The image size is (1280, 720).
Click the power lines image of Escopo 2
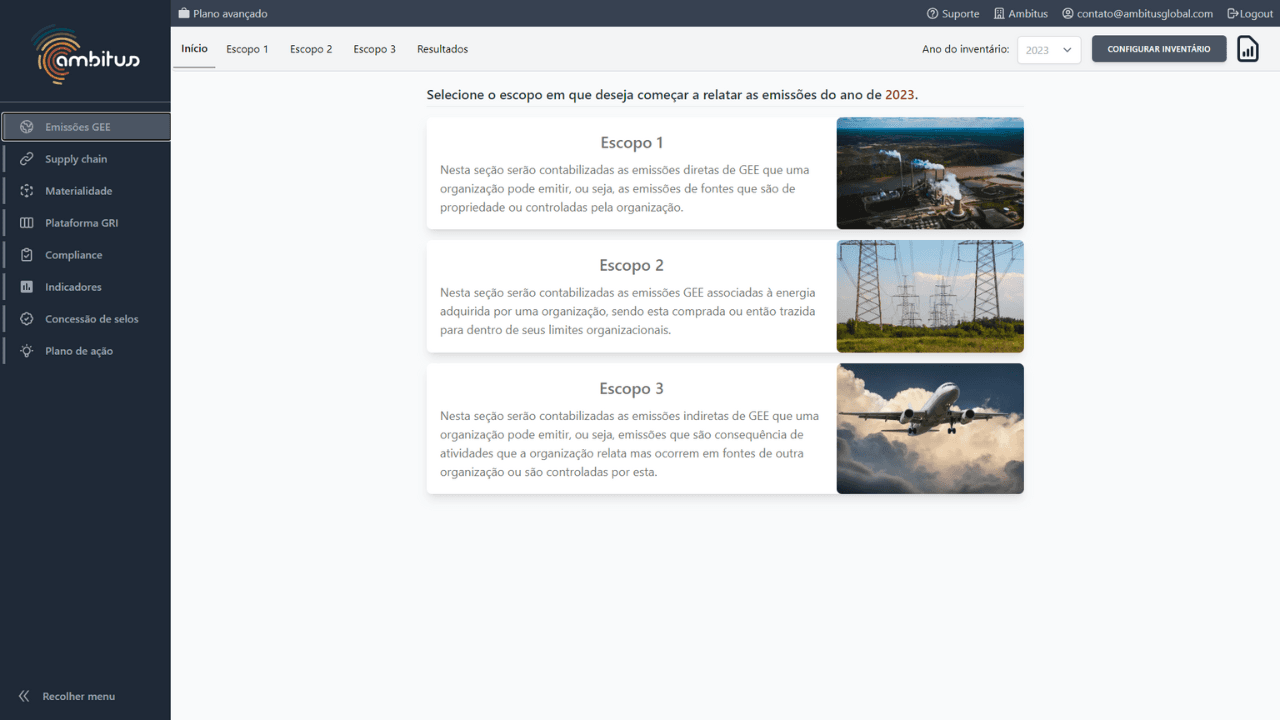click(930, 296)
